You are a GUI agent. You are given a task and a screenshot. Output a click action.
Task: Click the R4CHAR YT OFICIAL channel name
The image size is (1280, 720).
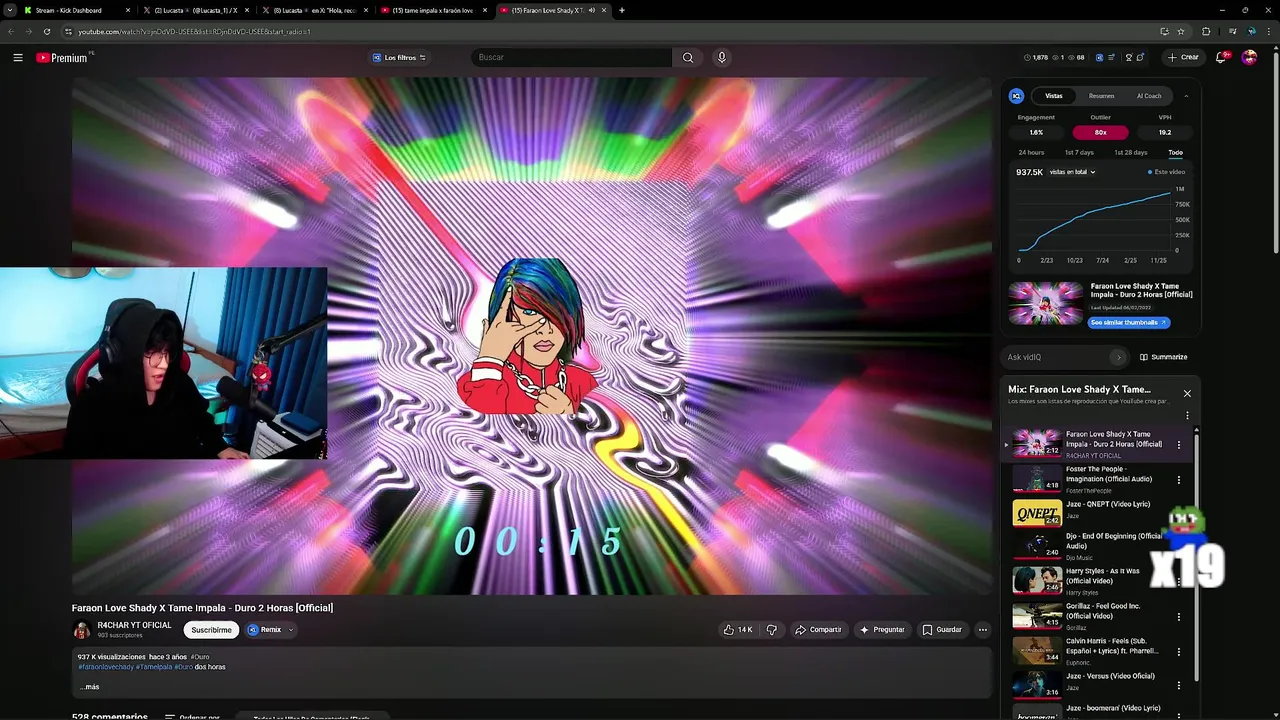tap(134, 625)
